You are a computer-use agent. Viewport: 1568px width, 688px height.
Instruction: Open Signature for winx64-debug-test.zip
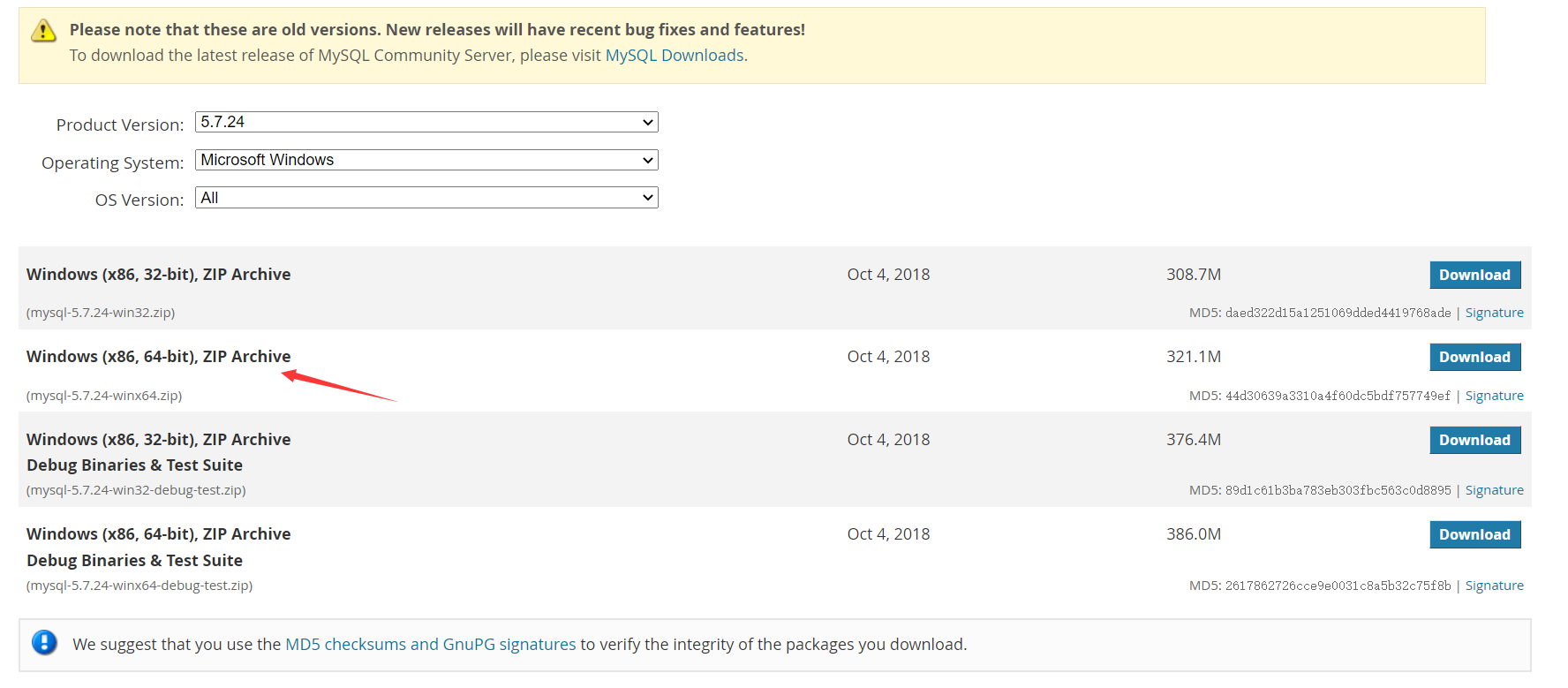(x=1495, y=586)
